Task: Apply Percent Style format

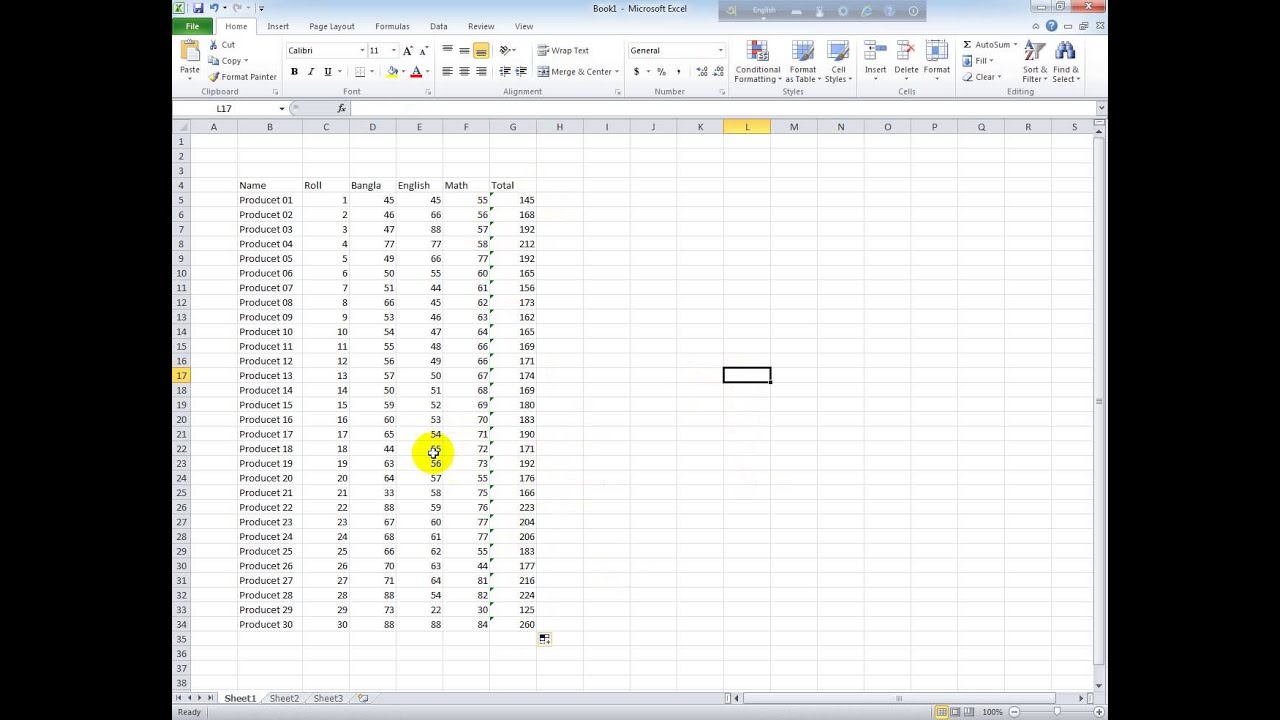Action: 661,72
